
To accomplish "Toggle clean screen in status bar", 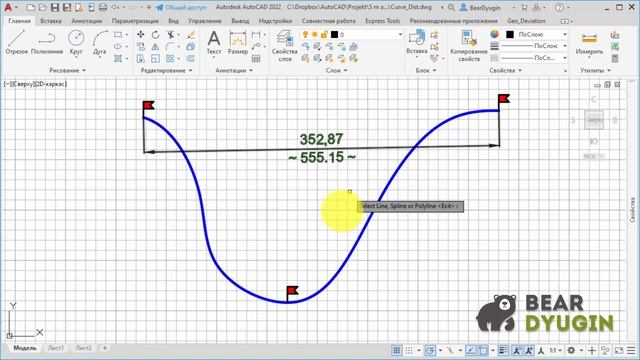I will [619, 350].
